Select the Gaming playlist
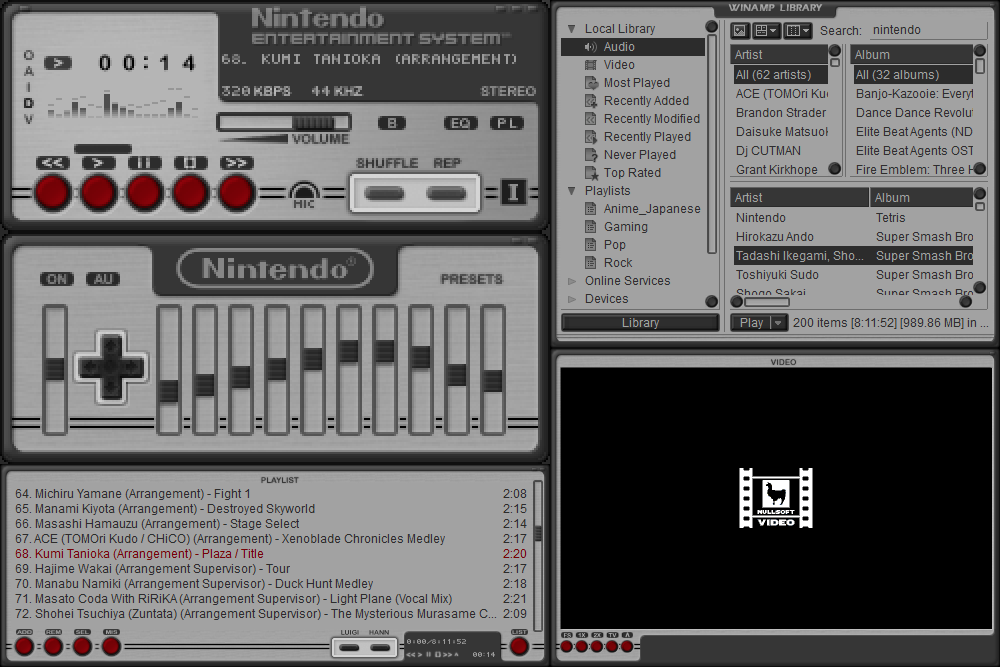The height and width of the screenshot is (667, 1000). 626,226
